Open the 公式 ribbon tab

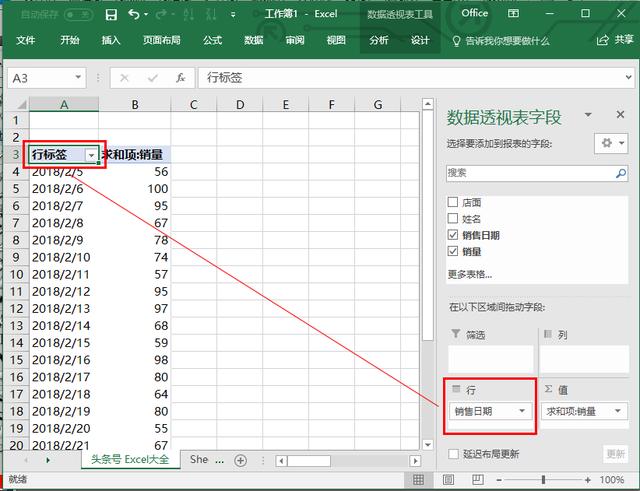point(212,40)
